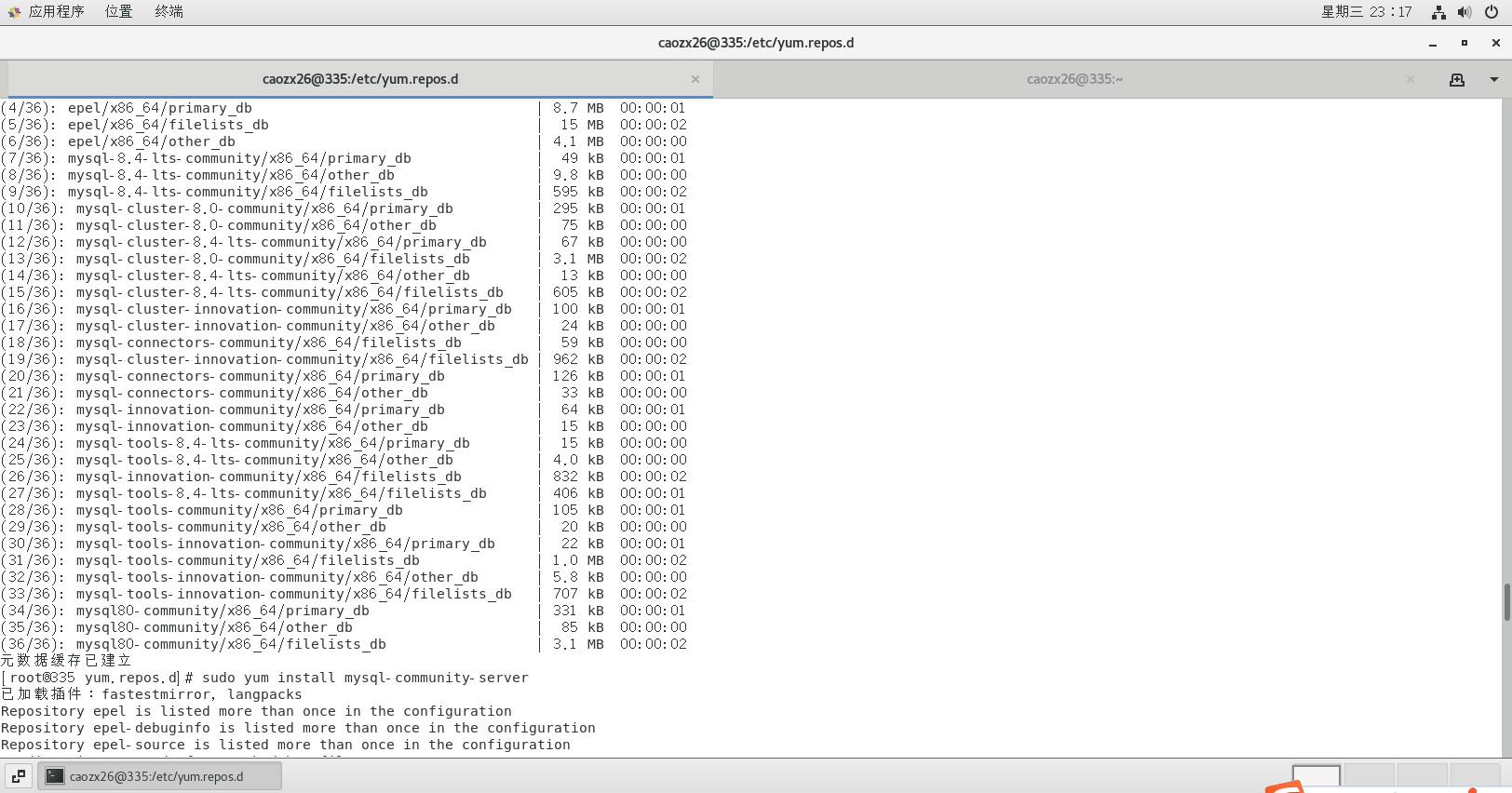
Task: Click the line (36/36): mysql80-community/x86_64/filelists_db
Action: click(x=344, y=644)
